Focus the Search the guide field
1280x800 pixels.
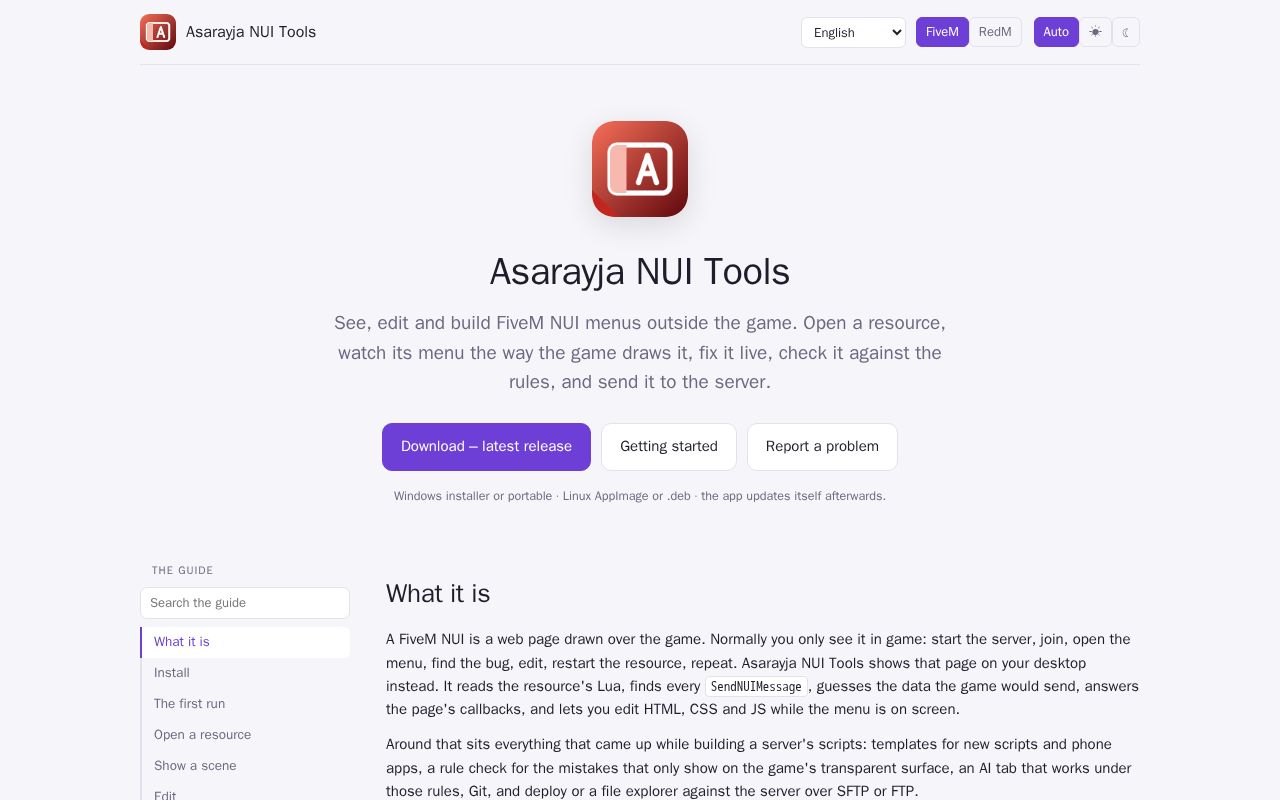pos(245,603)
